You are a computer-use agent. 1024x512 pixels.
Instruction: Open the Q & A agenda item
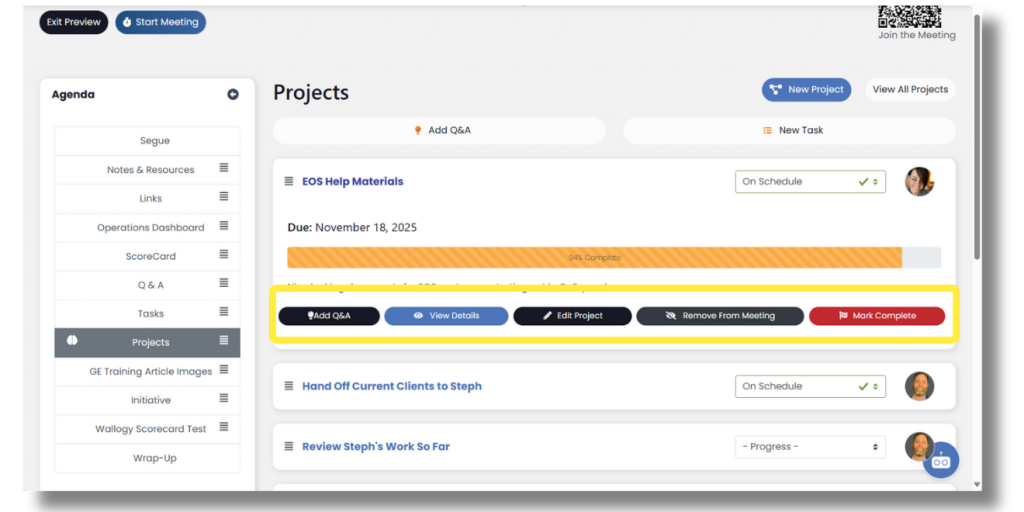tap(151, 285)
